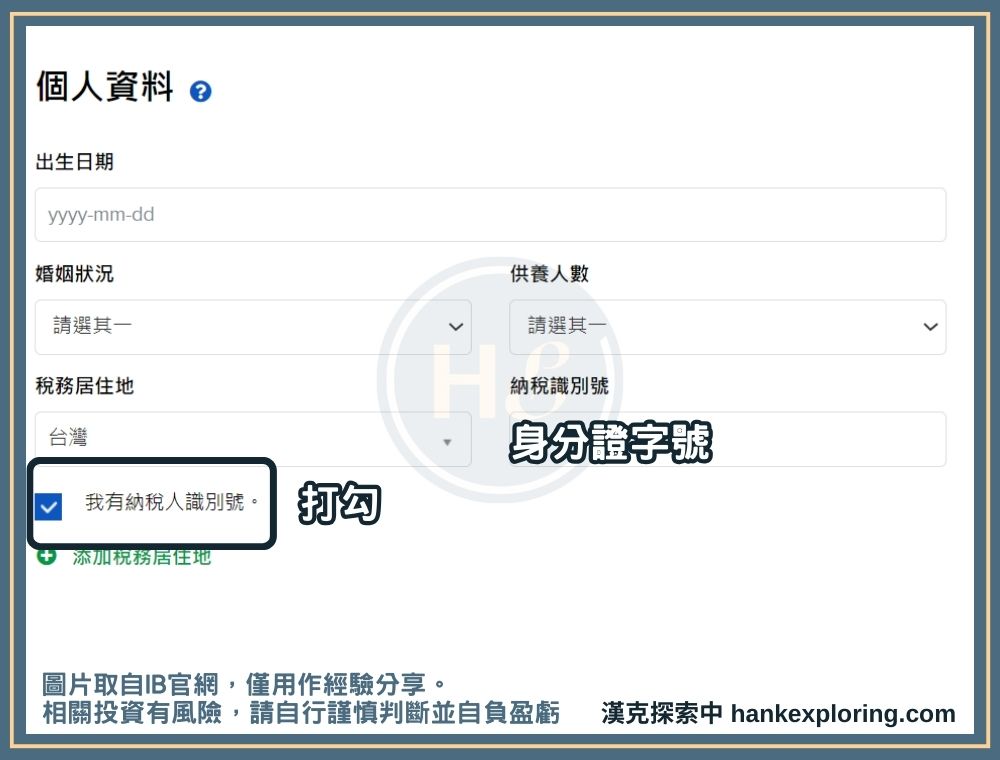Click the green plus icon to add tax residency

pos(47,557)
